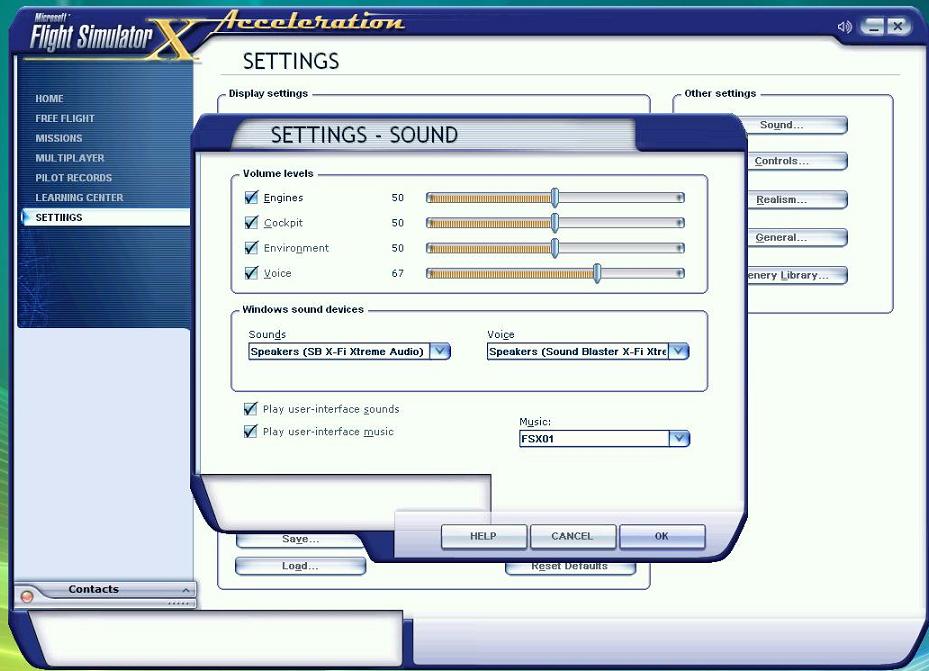Click the Engines volume slider handle
The height and width of the screenshot is (671, 929).
coord(555,198)
